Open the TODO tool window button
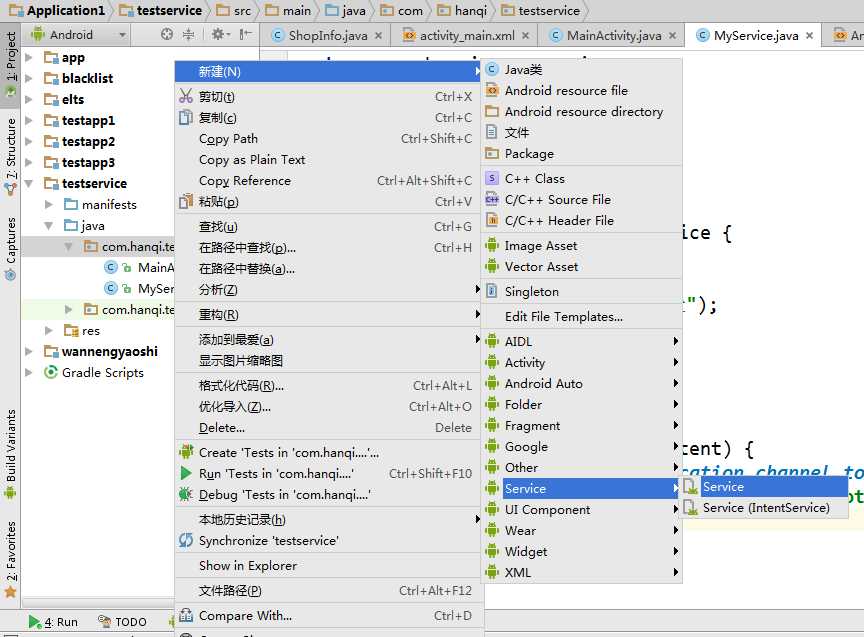Image resolution: width=864 pixels, height=637 pixels. (122, 622)
